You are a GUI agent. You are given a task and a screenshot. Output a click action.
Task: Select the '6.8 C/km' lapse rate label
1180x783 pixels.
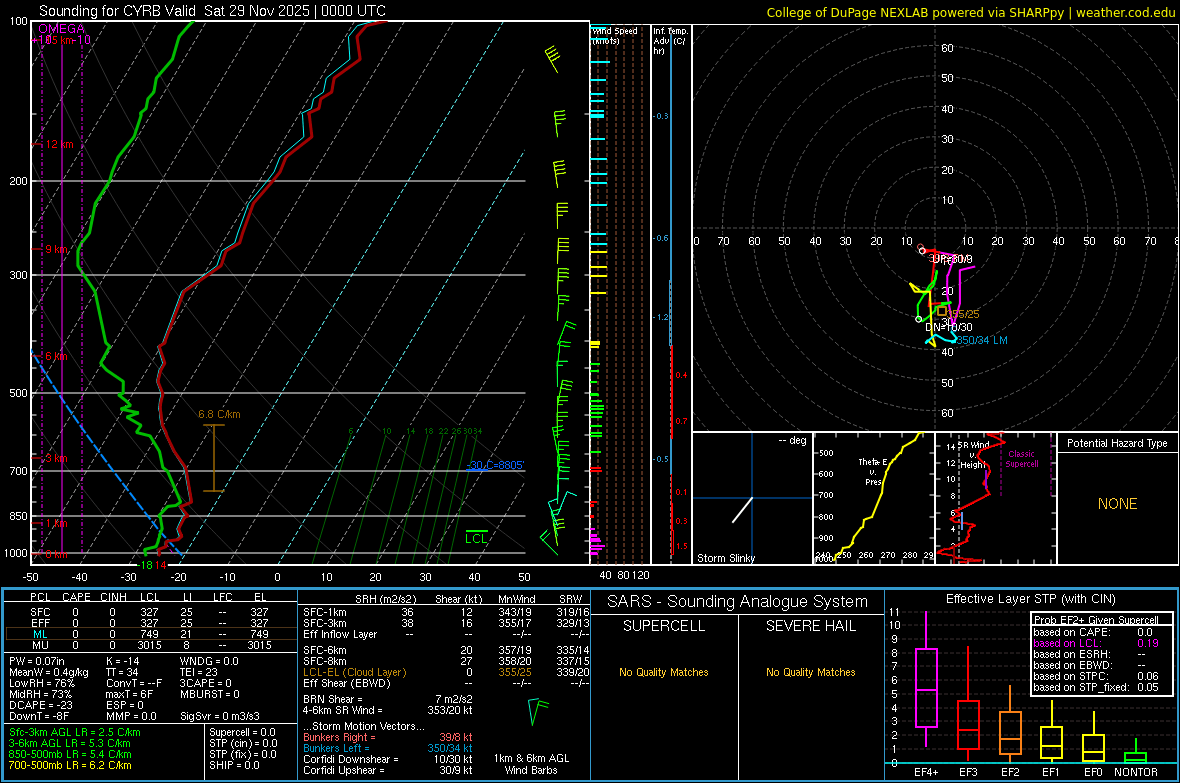[219, 414]
